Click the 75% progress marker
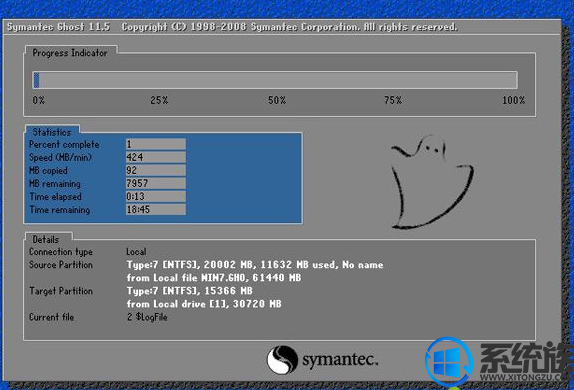The image size is (574, 390). pyautogui.click(x=393, y=100)
